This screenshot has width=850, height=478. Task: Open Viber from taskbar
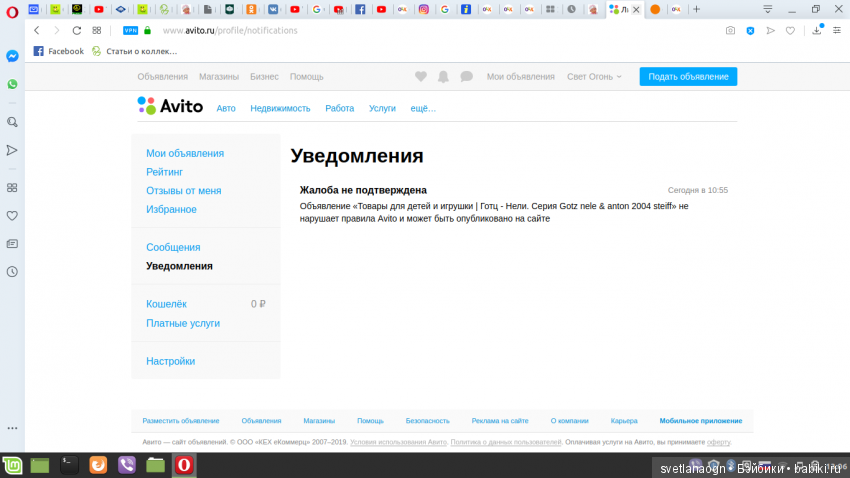[127, 466]
